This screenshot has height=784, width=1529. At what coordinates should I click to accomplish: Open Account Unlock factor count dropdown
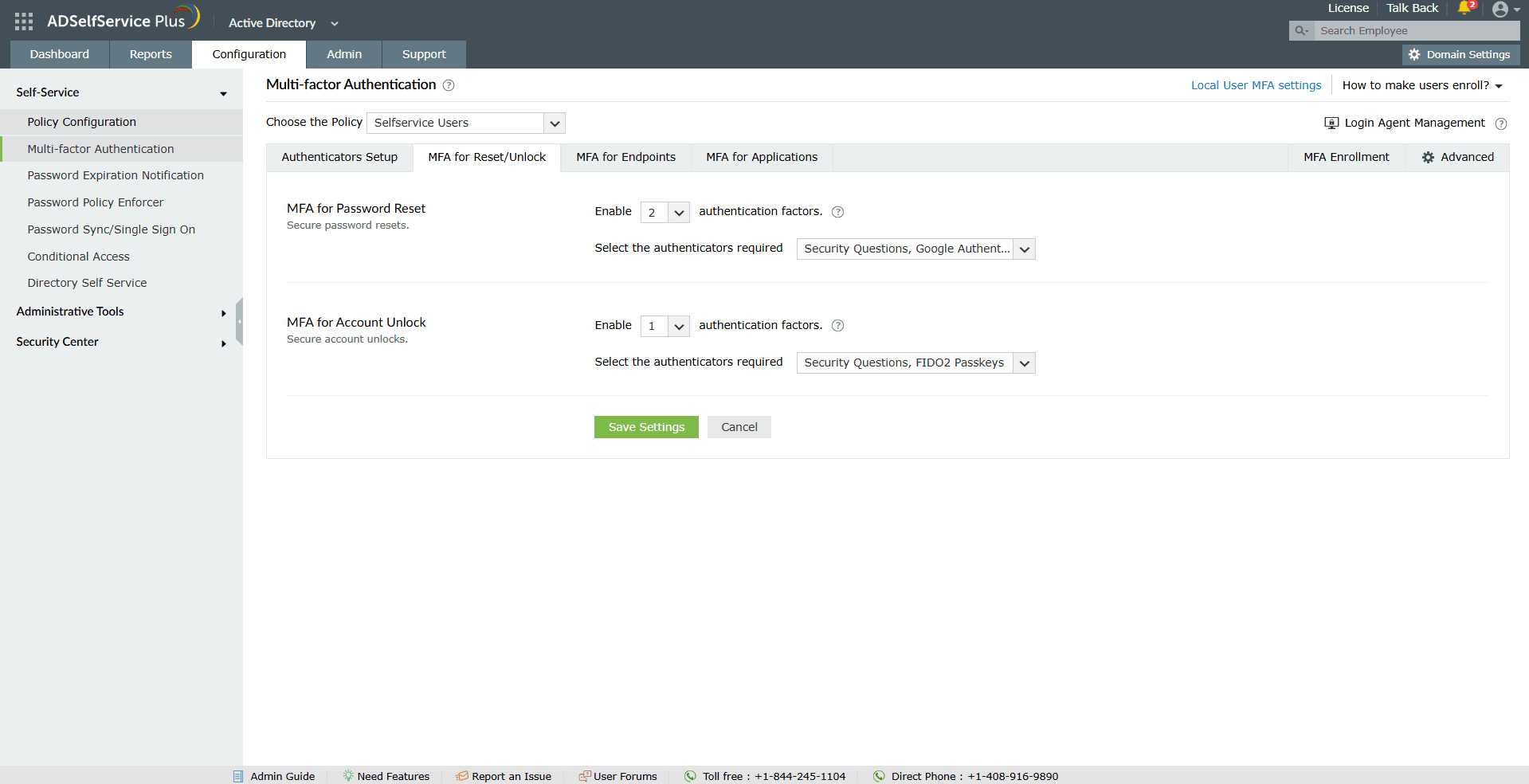point(665,326)
